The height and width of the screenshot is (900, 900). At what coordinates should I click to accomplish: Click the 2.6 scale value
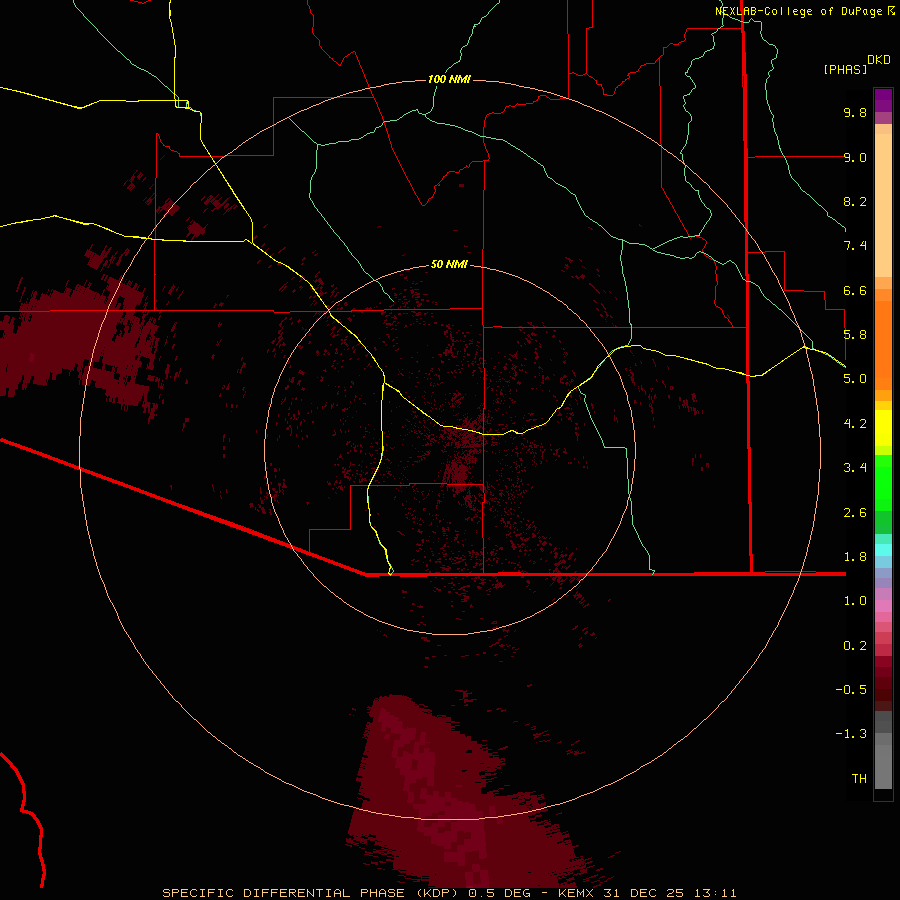click(x=855, y=513)
